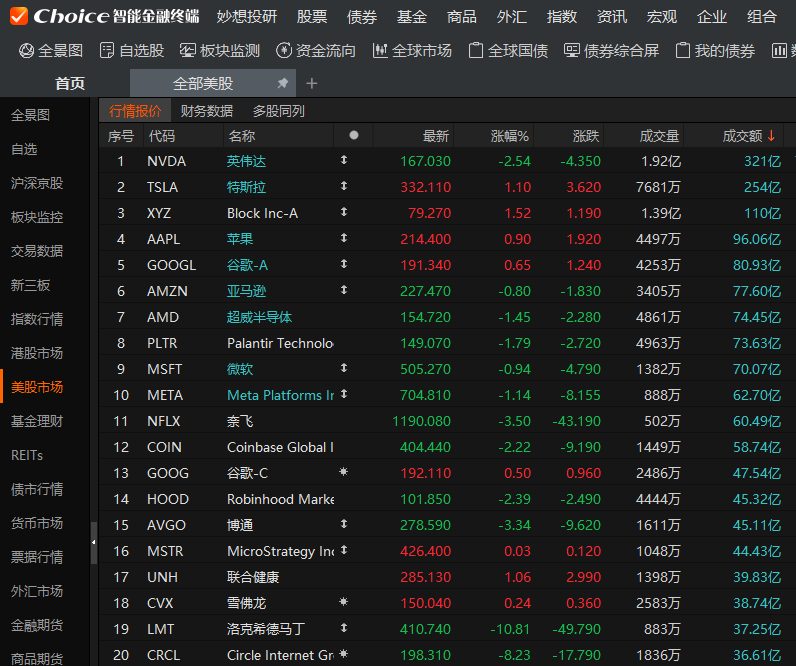Select 美股市场 in sidebar
Image resolution: width=796 pixels, height=666 pixels.
coord(37,387)
